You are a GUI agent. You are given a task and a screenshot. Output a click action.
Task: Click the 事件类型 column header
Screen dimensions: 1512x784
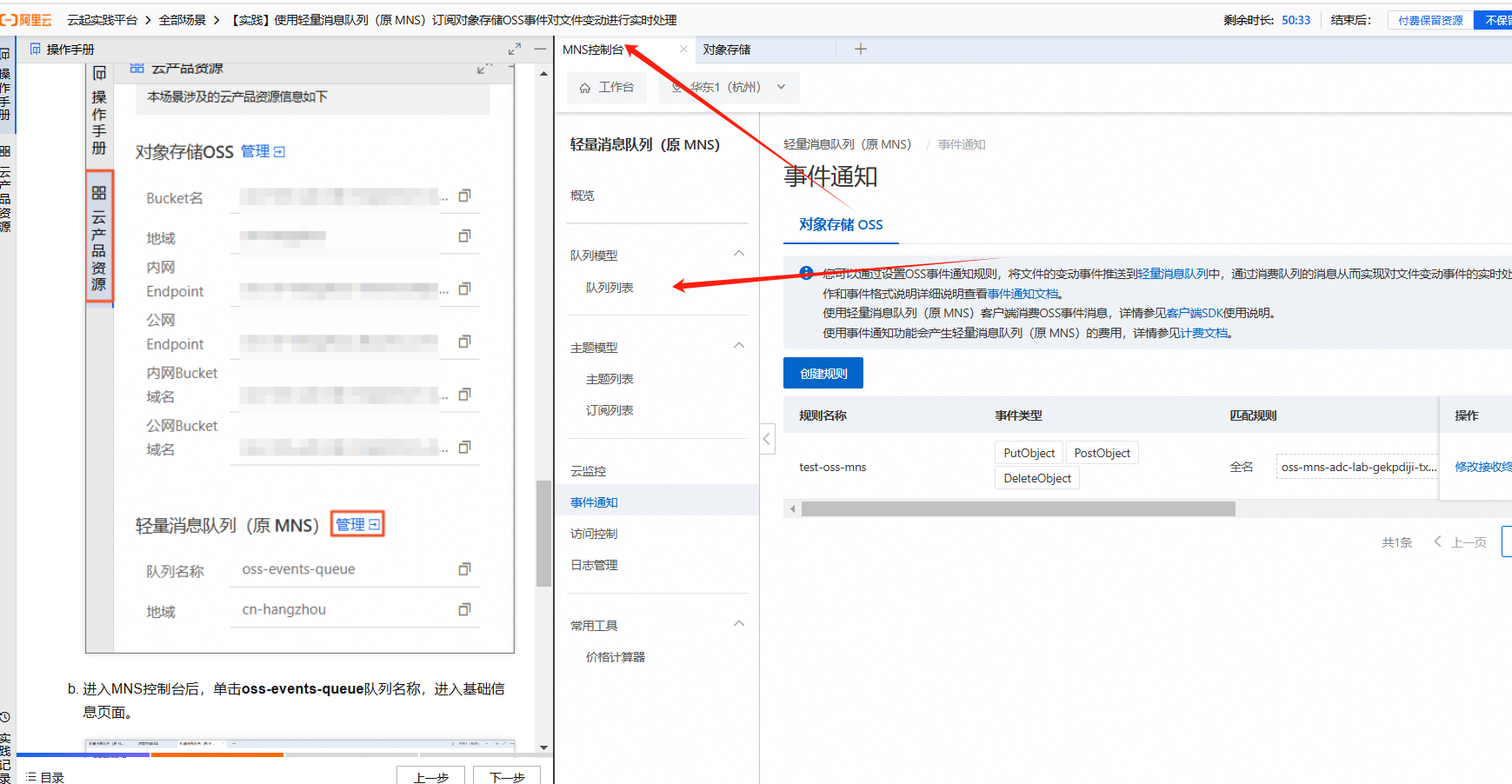pyautogui.click(x=1018, y=415)
